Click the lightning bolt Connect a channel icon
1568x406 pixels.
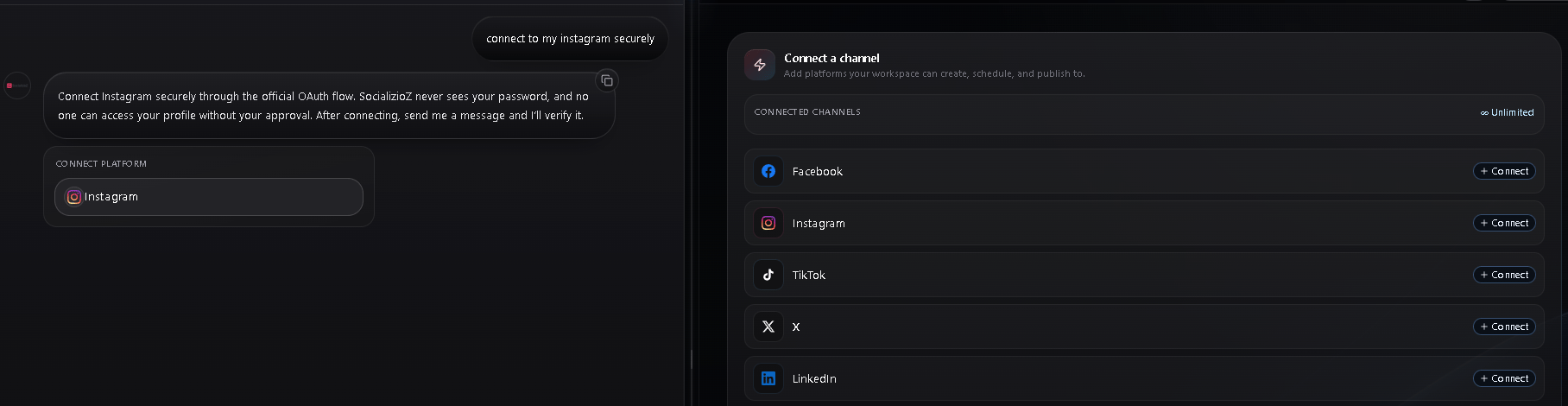[760, 65]
